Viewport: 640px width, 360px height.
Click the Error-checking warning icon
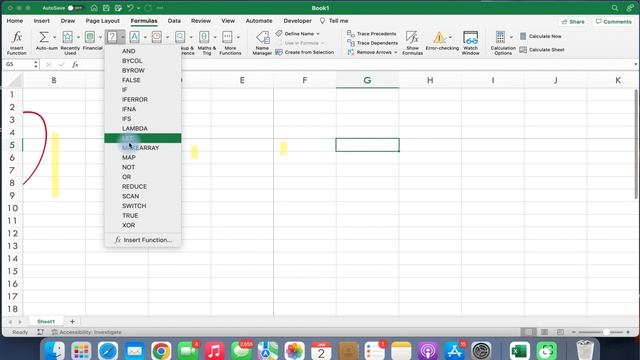tap(440, 38)
